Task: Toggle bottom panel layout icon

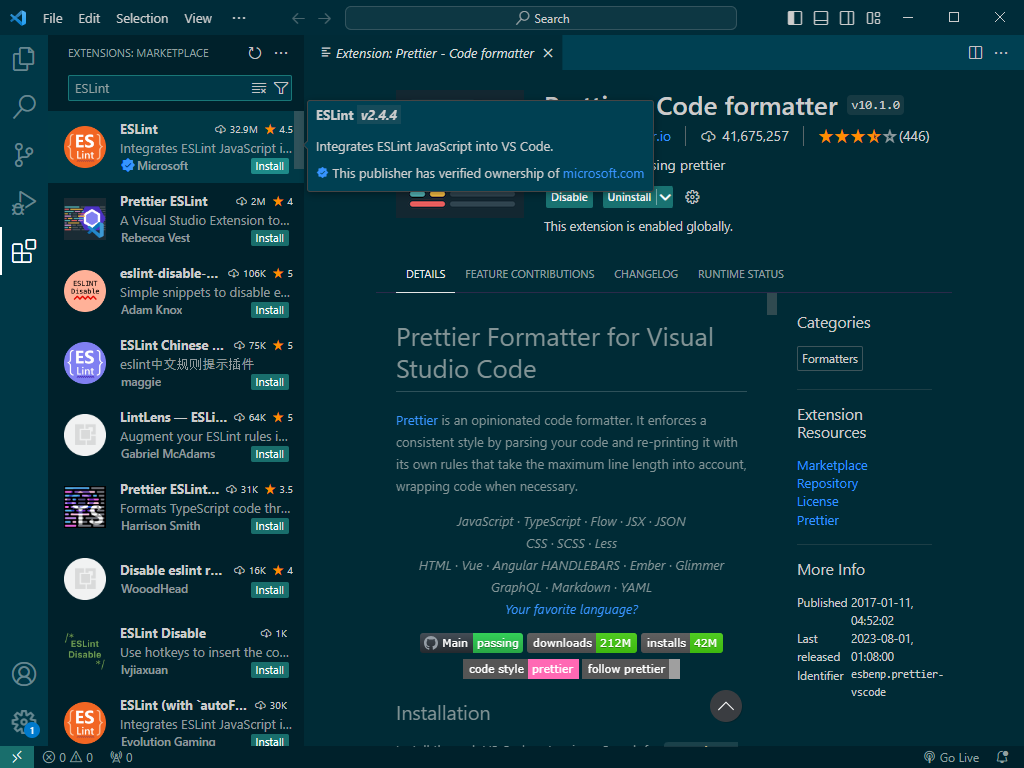Action: pos(821,18)
